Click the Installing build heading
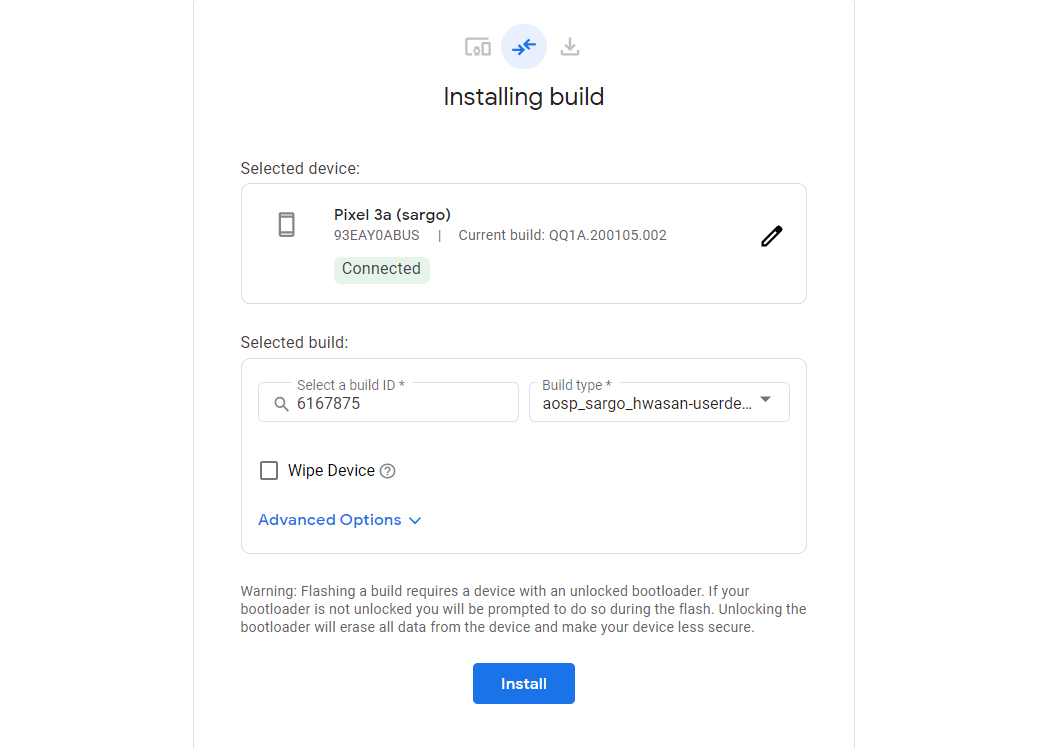The height and width of the screenshot is (748, 1044). [x=524, y=97]
